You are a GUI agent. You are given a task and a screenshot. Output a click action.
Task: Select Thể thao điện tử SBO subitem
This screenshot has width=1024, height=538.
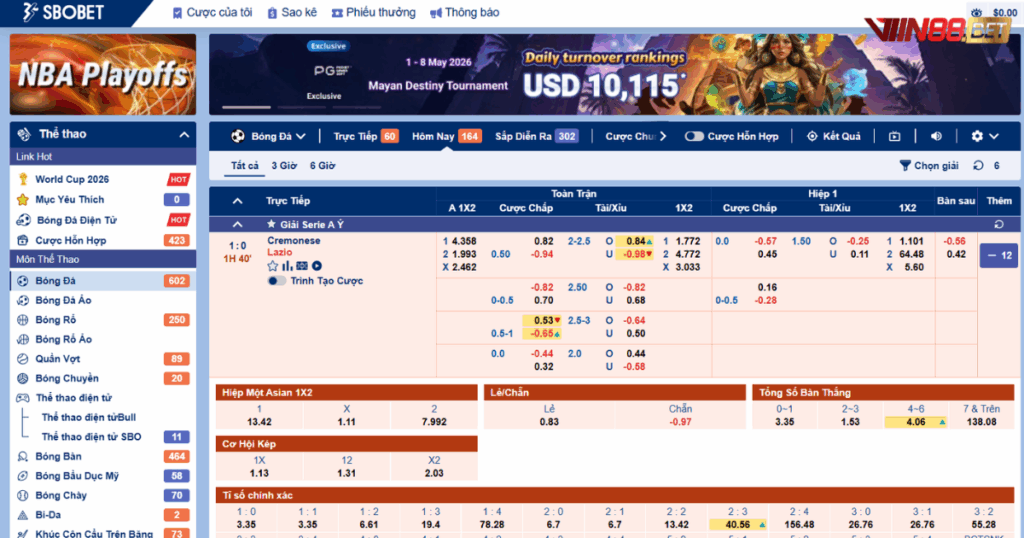pos(91,437)
